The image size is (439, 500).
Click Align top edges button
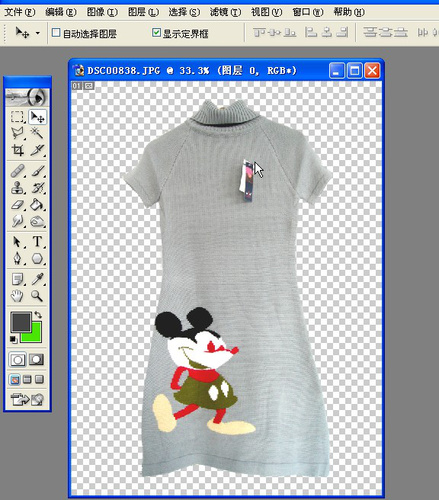point(259,32)
